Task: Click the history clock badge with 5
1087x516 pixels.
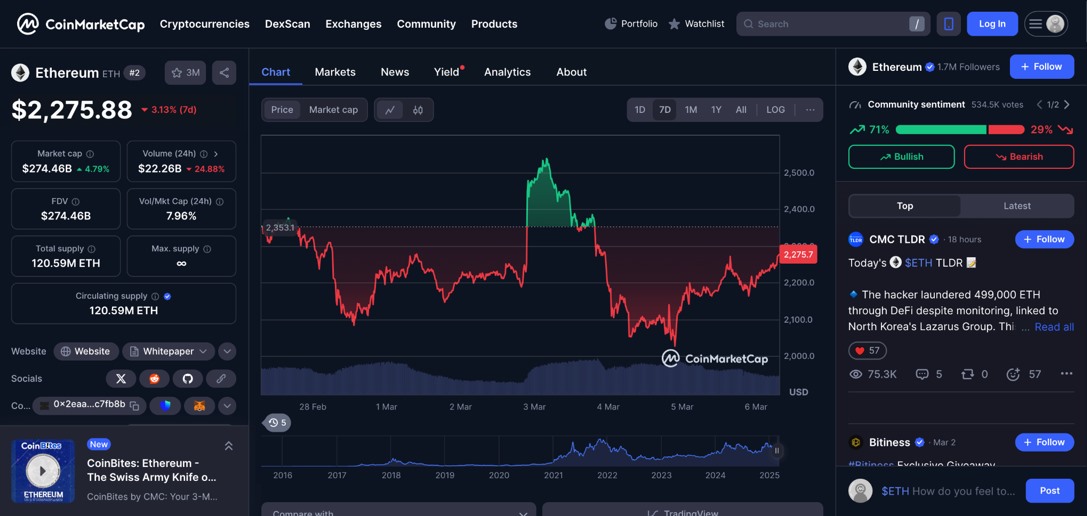Action: point(277,422)
